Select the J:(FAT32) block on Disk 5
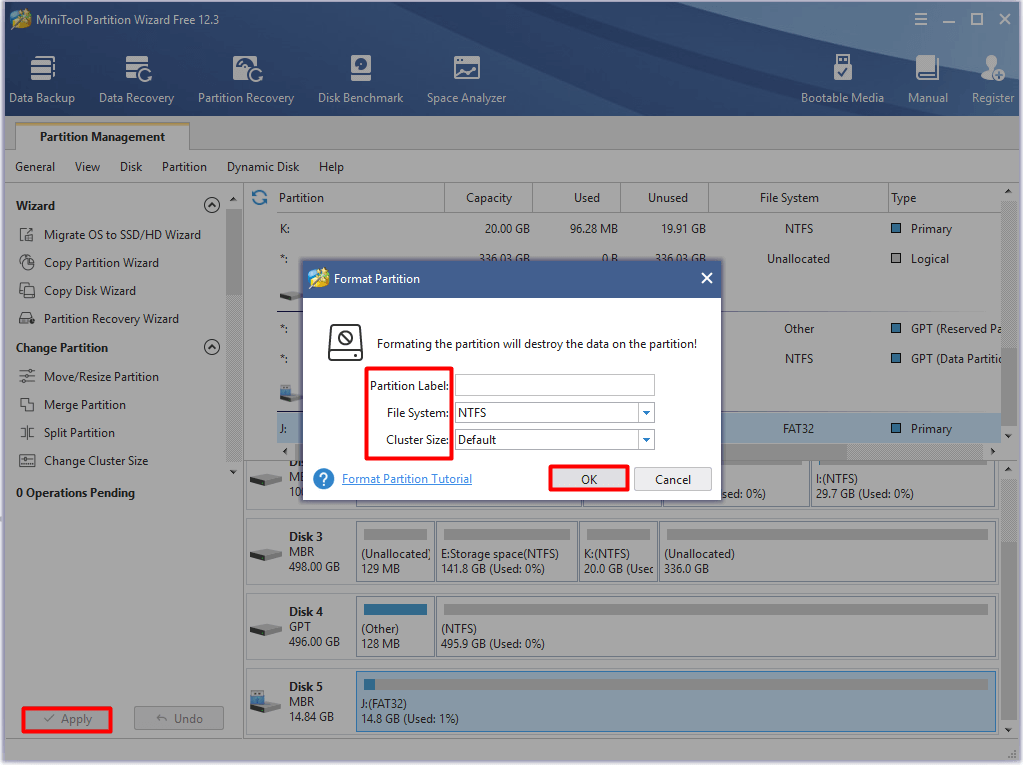Image resolution: width=1023 pixels, height=765 pixels. pyautogui.click(x=676, y=701)
